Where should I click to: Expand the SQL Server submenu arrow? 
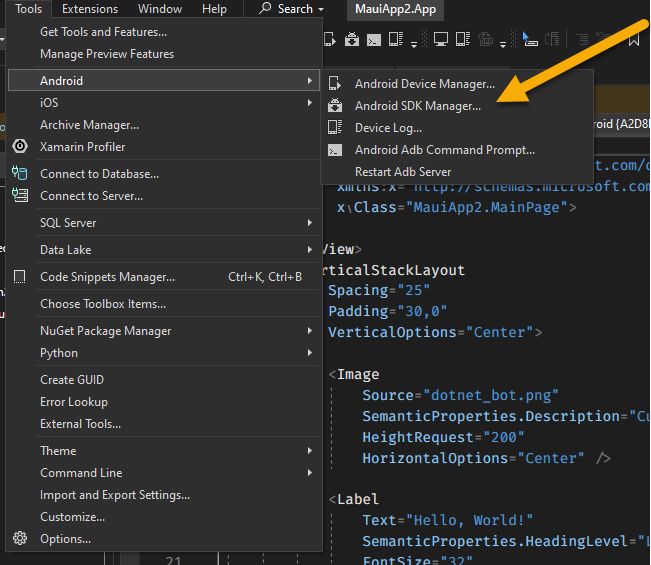pos(310,223)
